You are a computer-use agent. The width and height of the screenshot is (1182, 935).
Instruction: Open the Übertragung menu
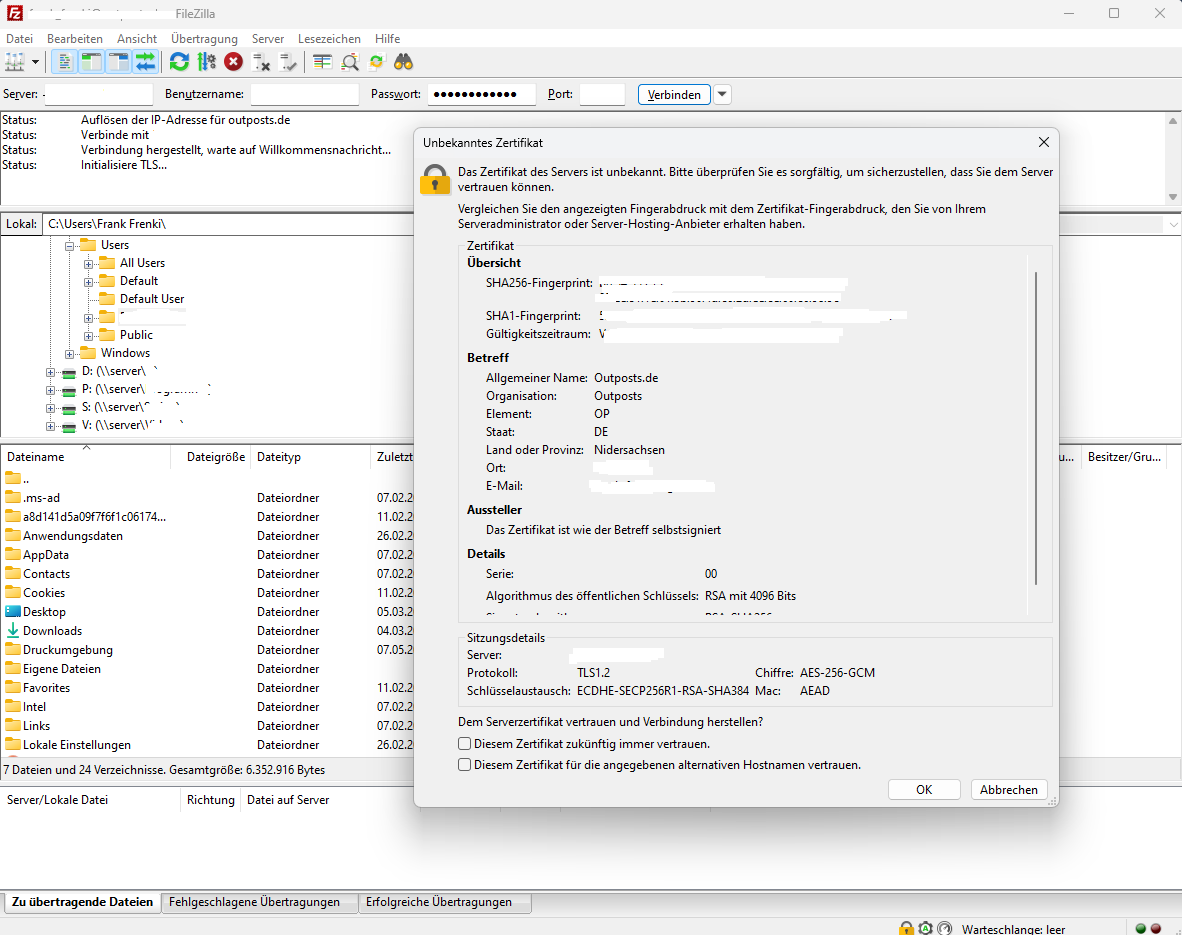pyautogui.click(x=204, y=38)
